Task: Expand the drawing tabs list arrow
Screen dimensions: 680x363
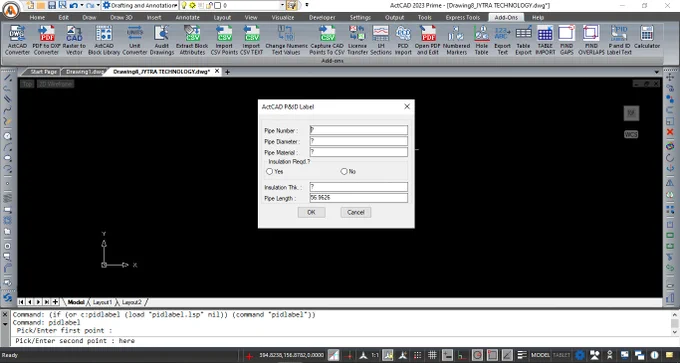Action: (x=657, y=72)
